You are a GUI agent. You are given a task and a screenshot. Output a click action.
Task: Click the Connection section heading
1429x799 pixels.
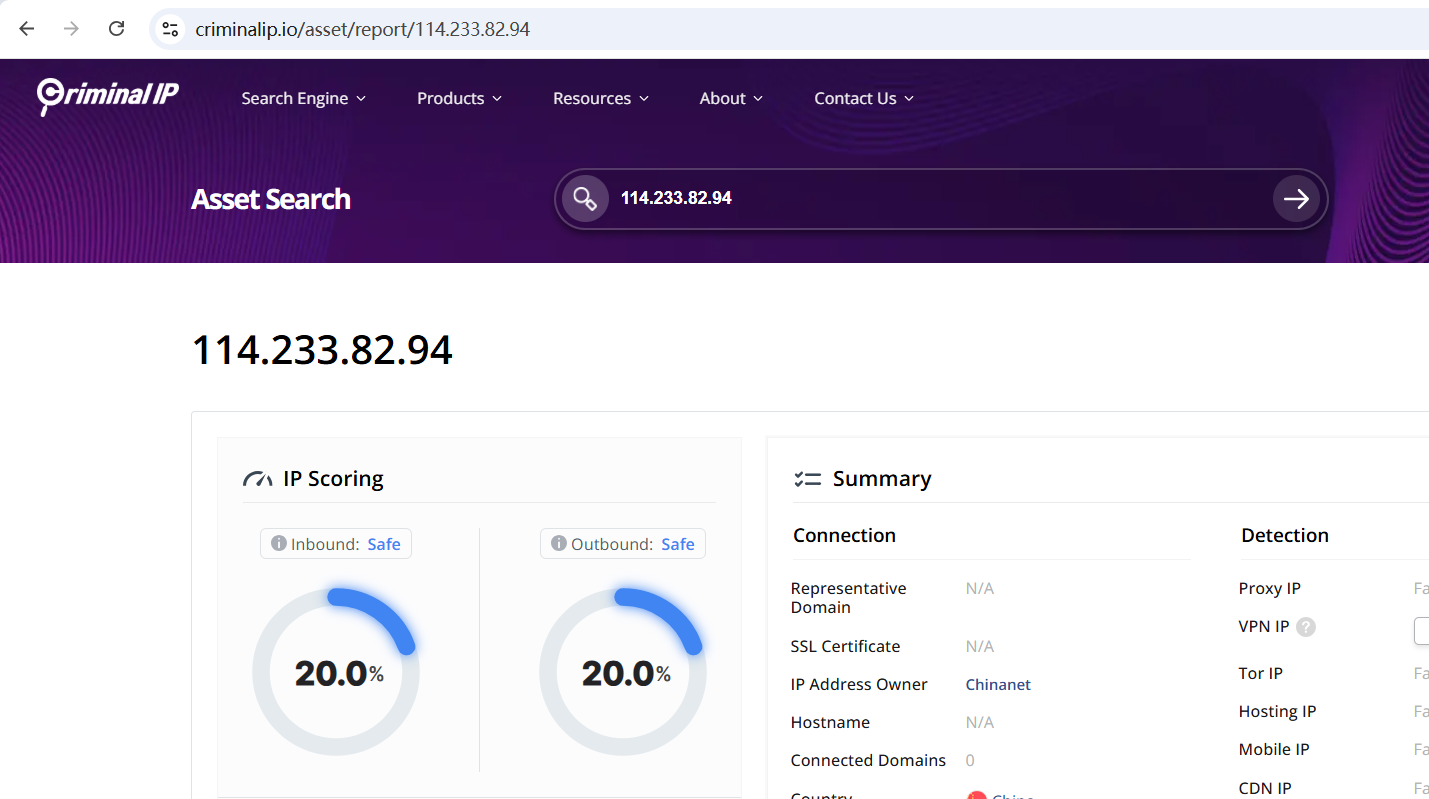tap(845, 535)
